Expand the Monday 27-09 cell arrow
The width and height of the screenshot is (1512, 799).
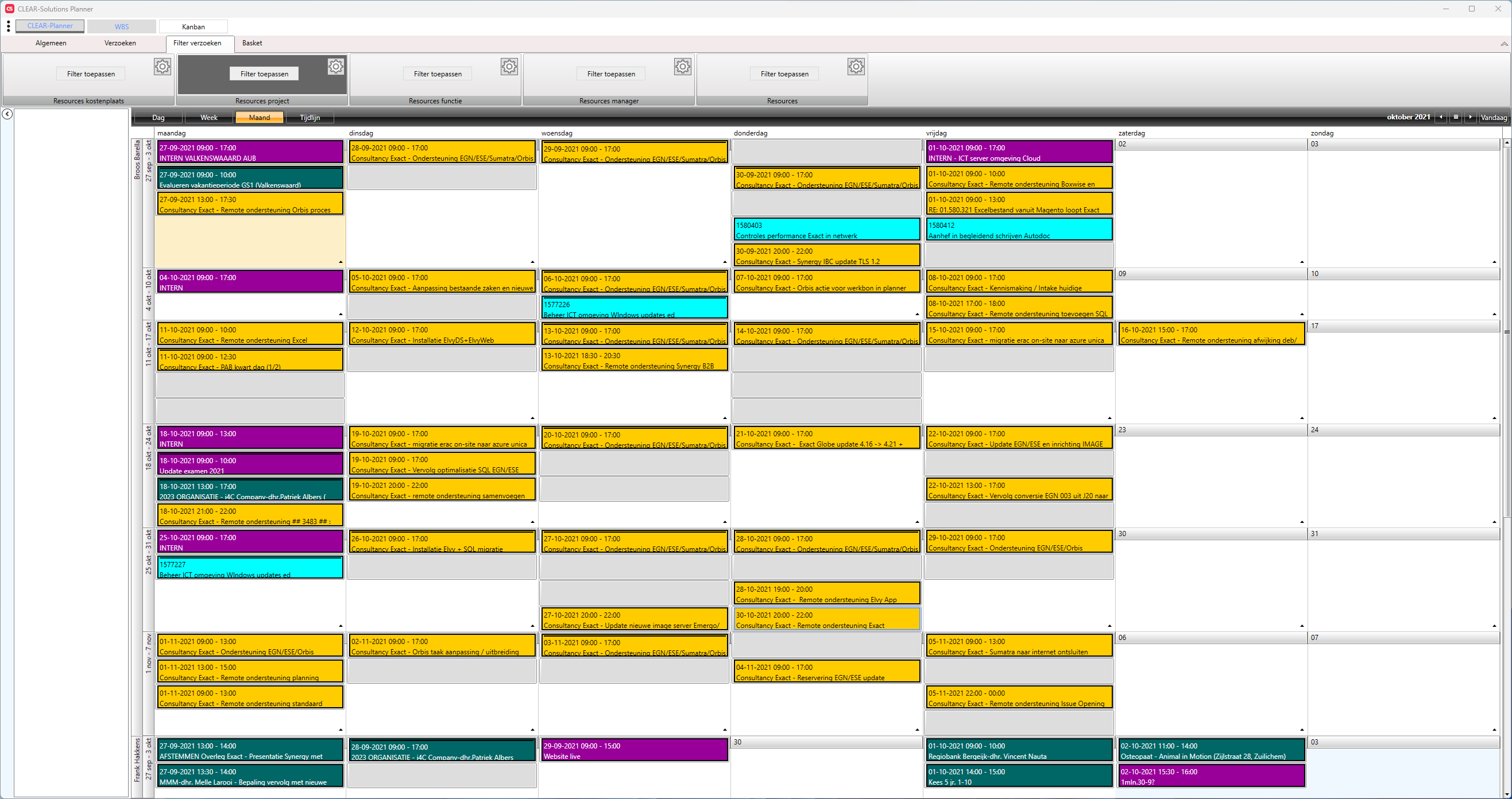coord(341,262)
